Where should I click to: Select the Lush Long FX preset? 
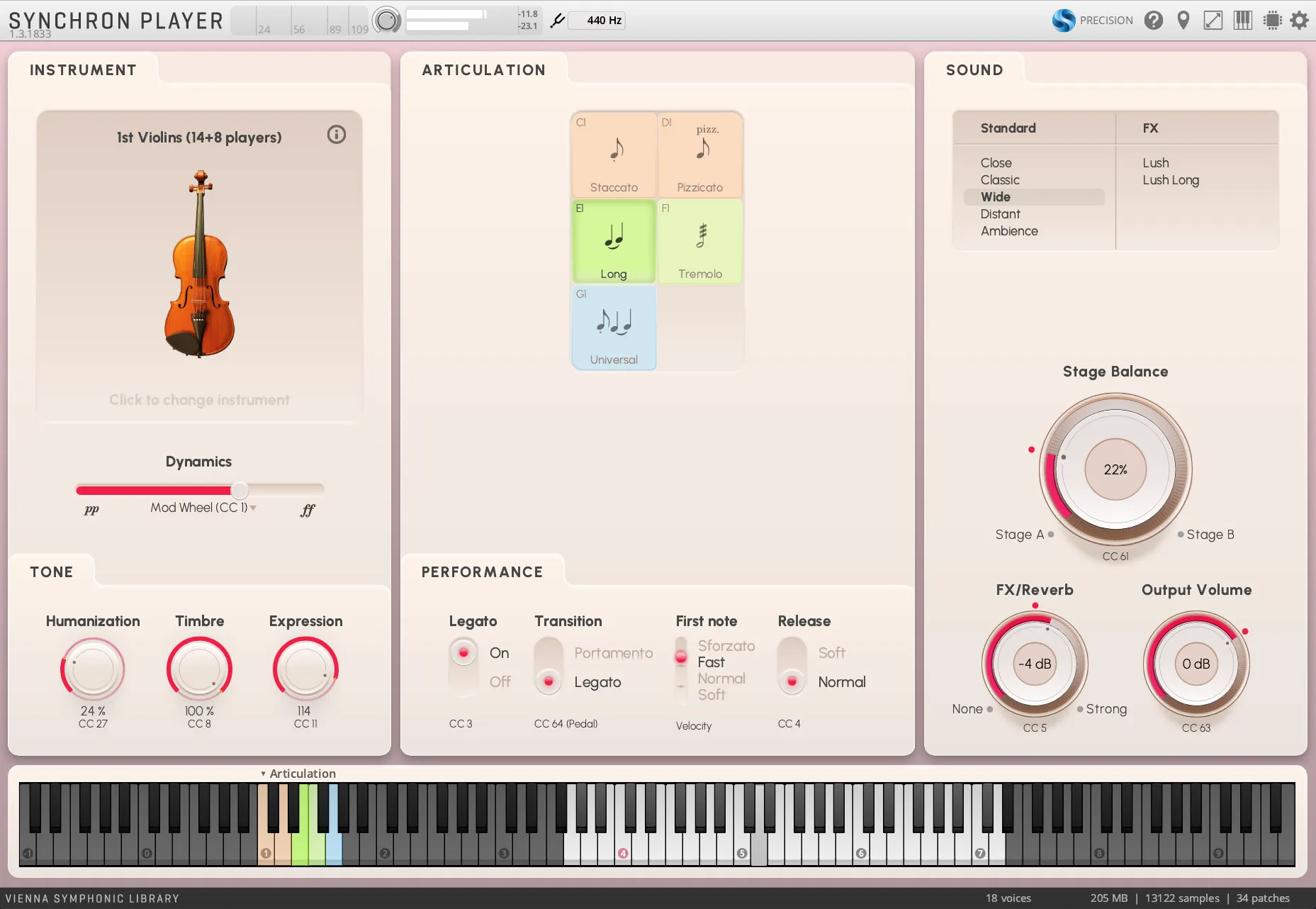tap(1170, 180)
